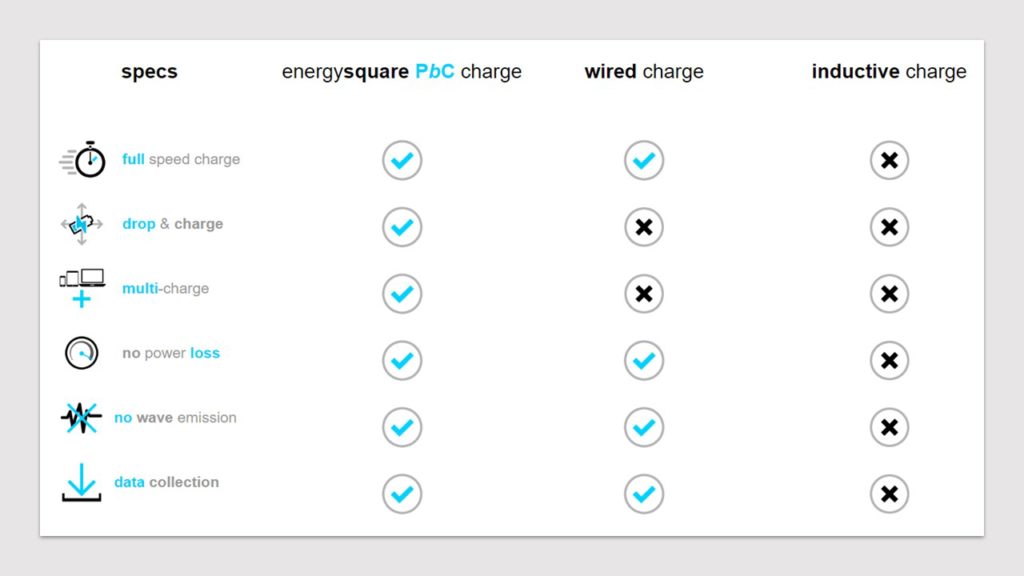Click the multi-charge text label
Image resolution: width=1024 pixels, height=576 pixels.
click(x=165, y=288)
